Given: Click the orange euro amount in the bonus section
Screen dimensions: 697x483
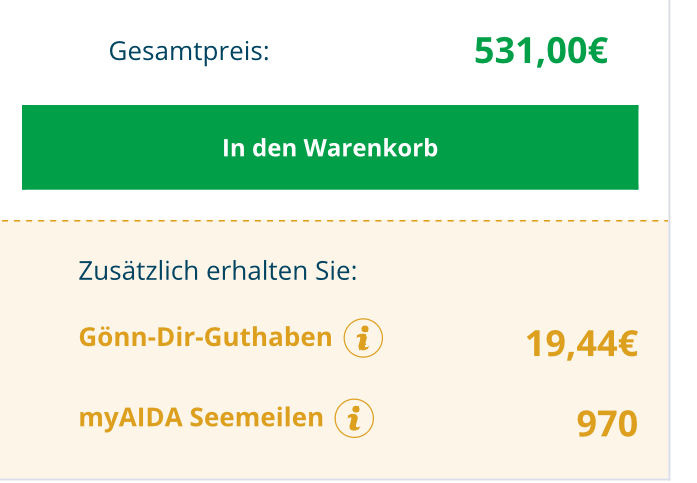Looking at the screenshot, I should [581, 344].
